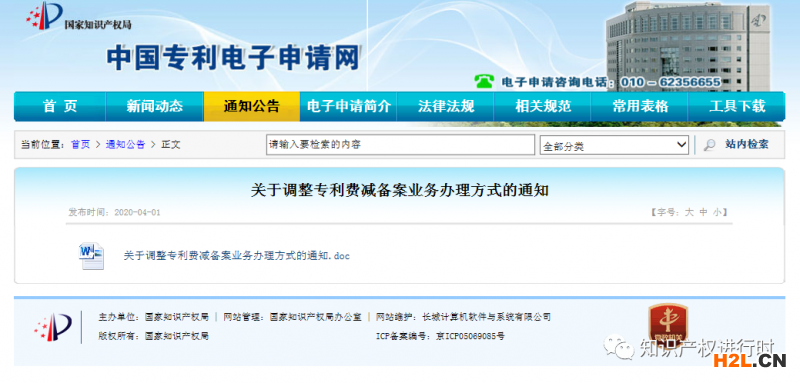Click the green telephone icon
Viewport: 800px width, 383px height.
[484, 81]
